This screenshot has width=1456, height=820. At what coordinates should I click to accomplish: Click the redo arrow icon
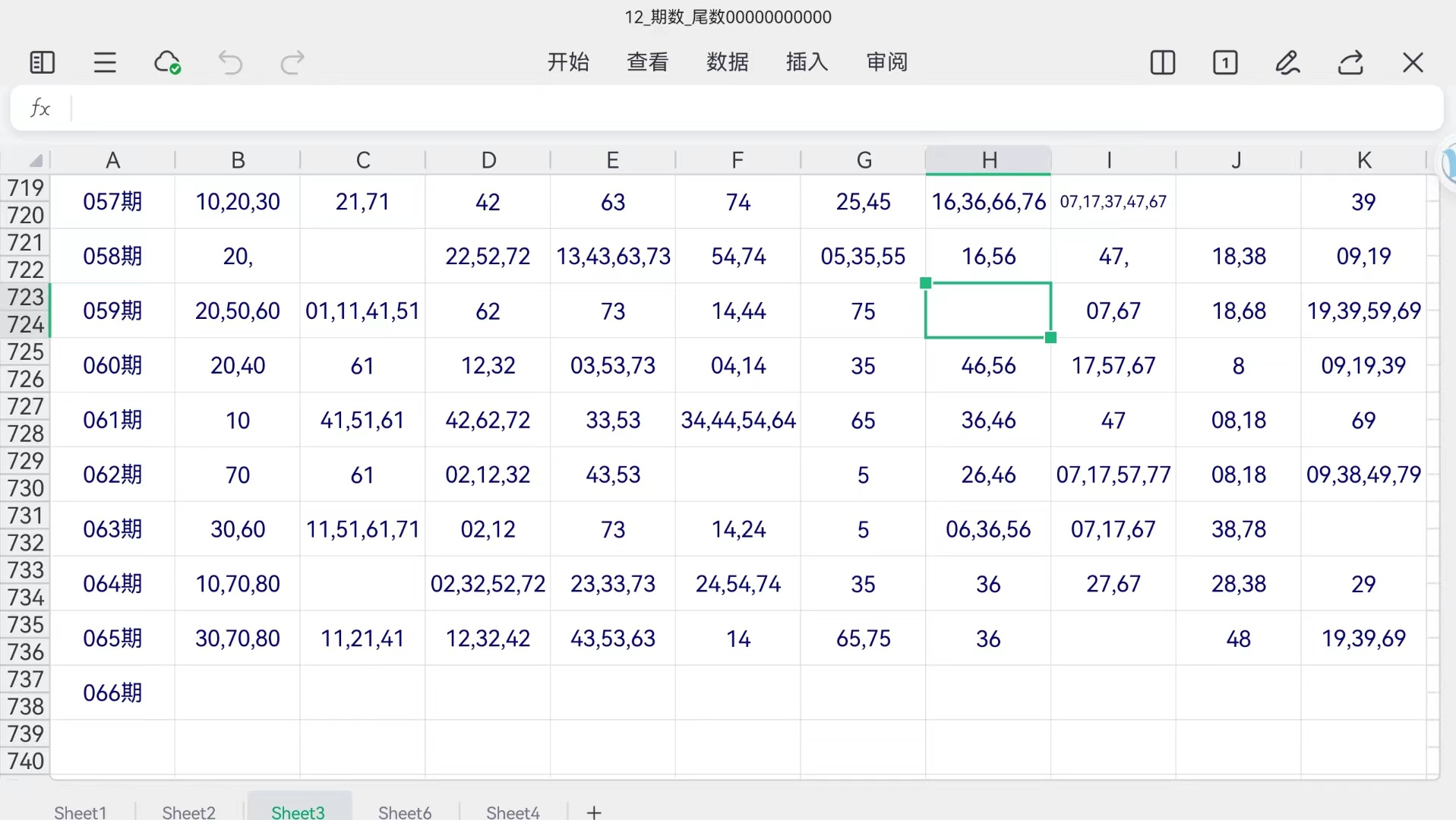[x=292, y=62]
